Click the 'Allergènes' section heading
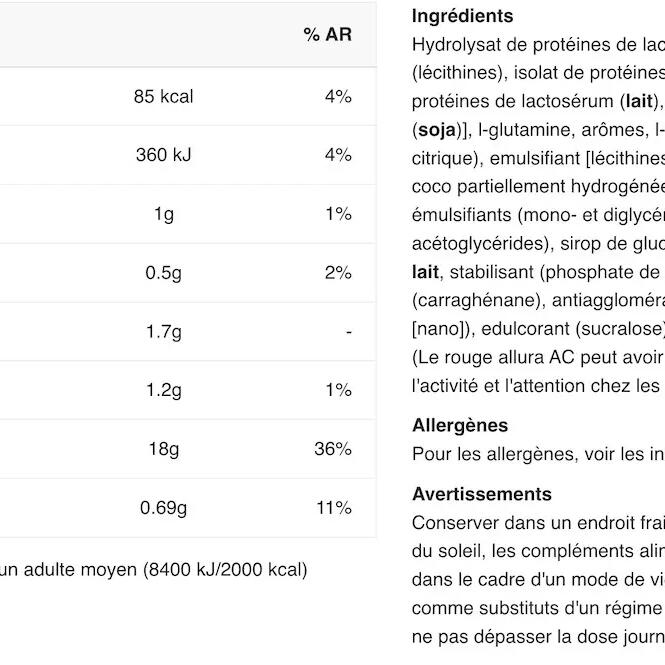The image size is (665, 665). (x=459, y=426)
